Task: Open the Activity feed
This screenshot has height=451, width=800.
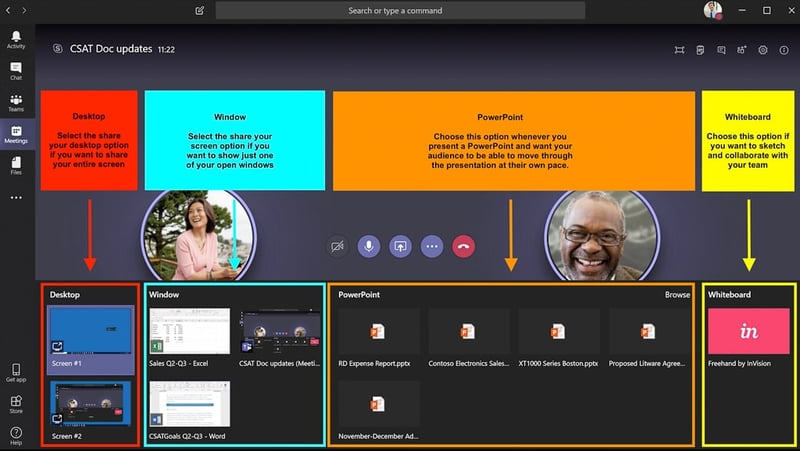Action: coord(16,40)
